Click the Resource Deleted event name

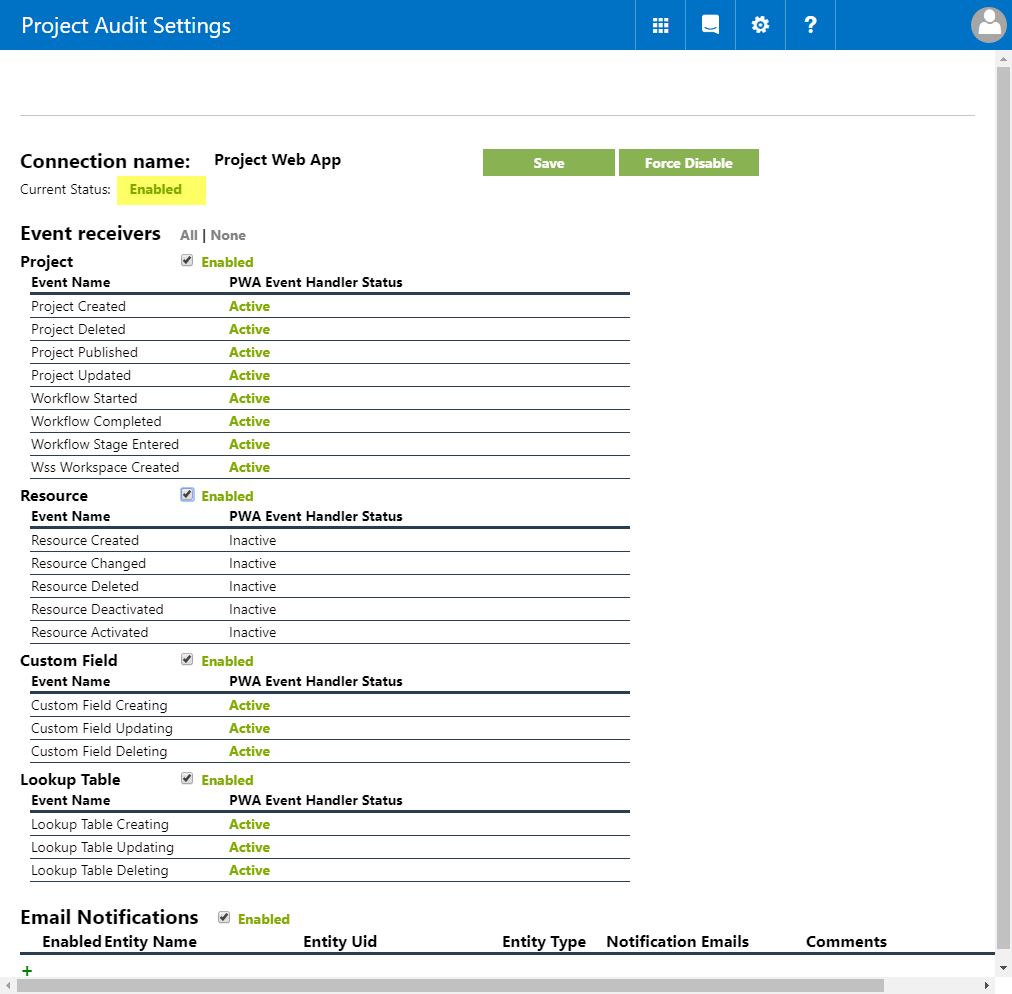coord(85,586)
